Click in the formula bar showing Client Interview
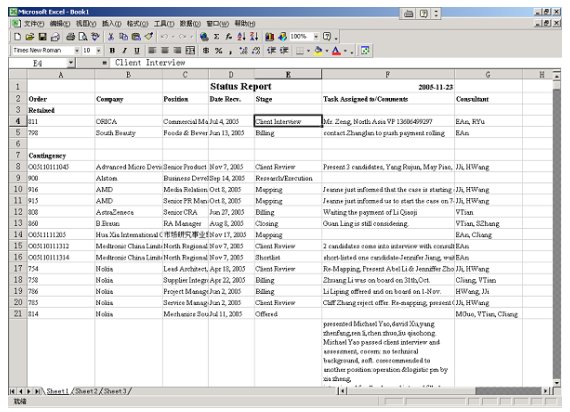570x412 pixels. pos(334,63)
